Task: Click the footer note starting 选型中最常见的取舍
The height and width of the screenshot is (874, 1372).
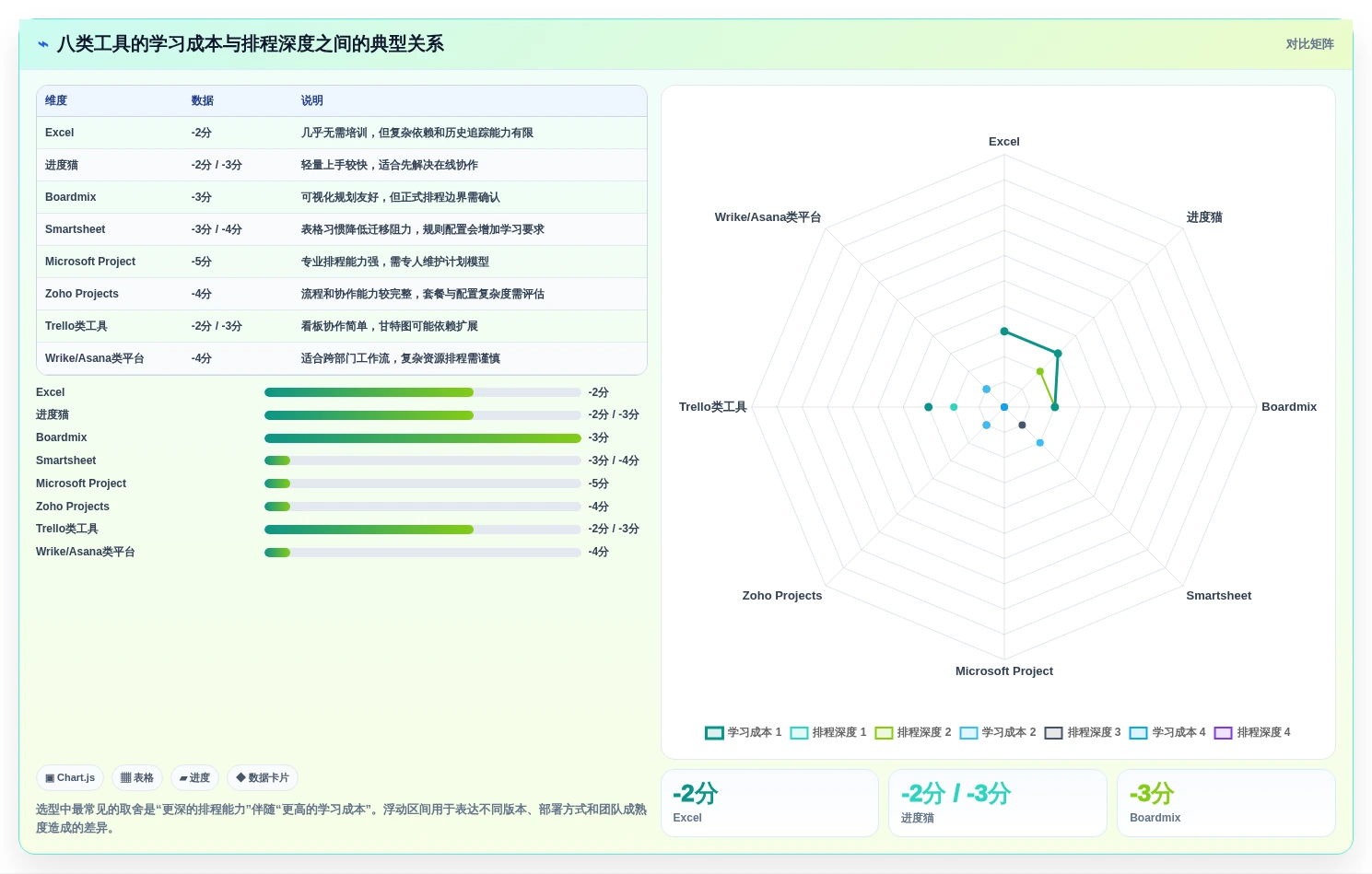Action: (341, 819)
